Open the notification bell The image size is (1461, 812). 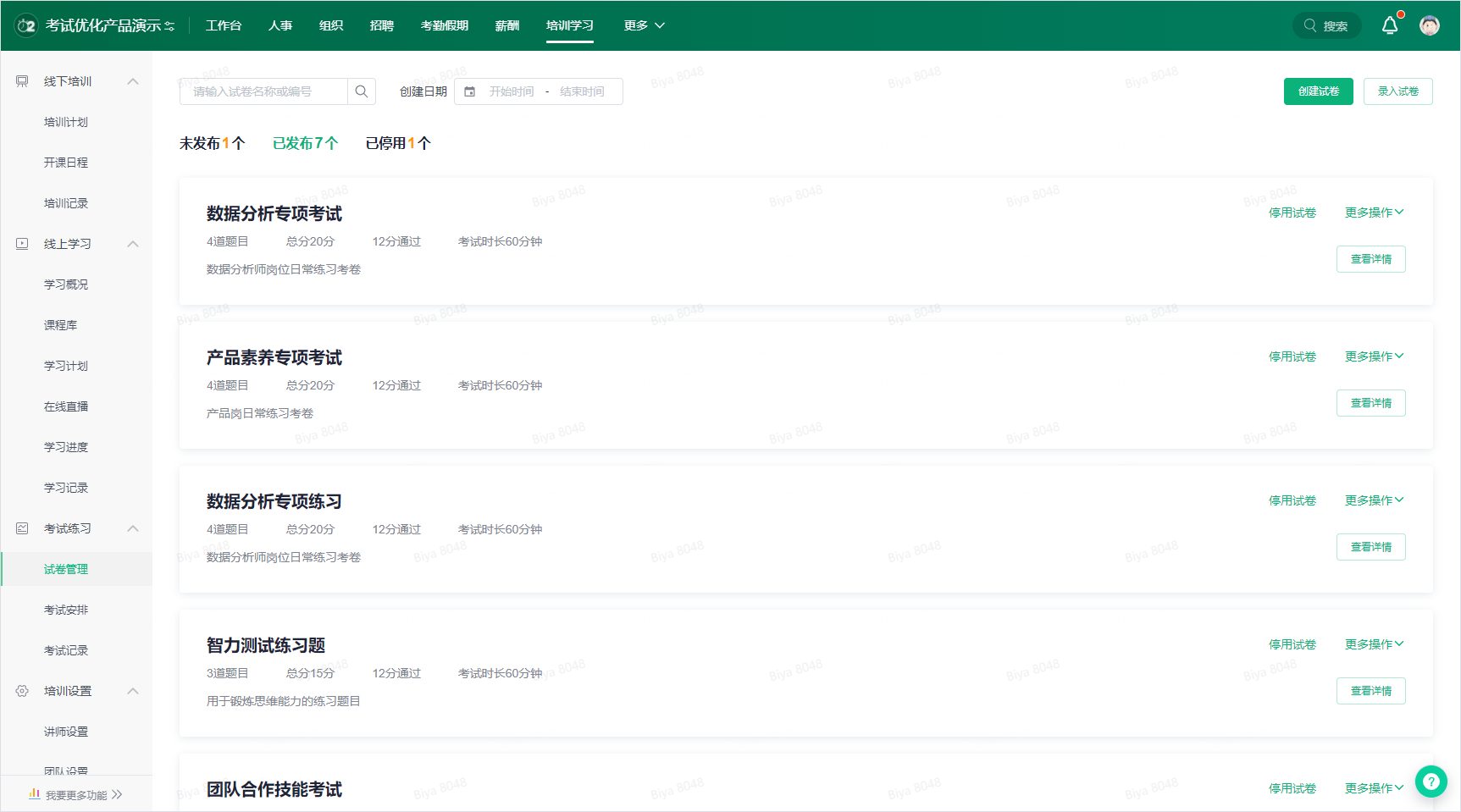pos(1390,25)
